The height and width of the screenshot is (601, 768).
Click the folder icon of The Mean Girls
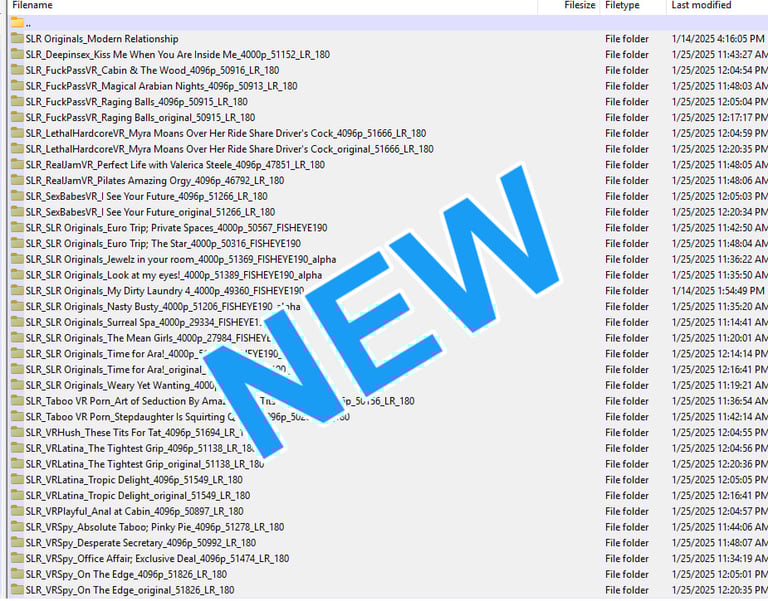click(x=18, y=337)
